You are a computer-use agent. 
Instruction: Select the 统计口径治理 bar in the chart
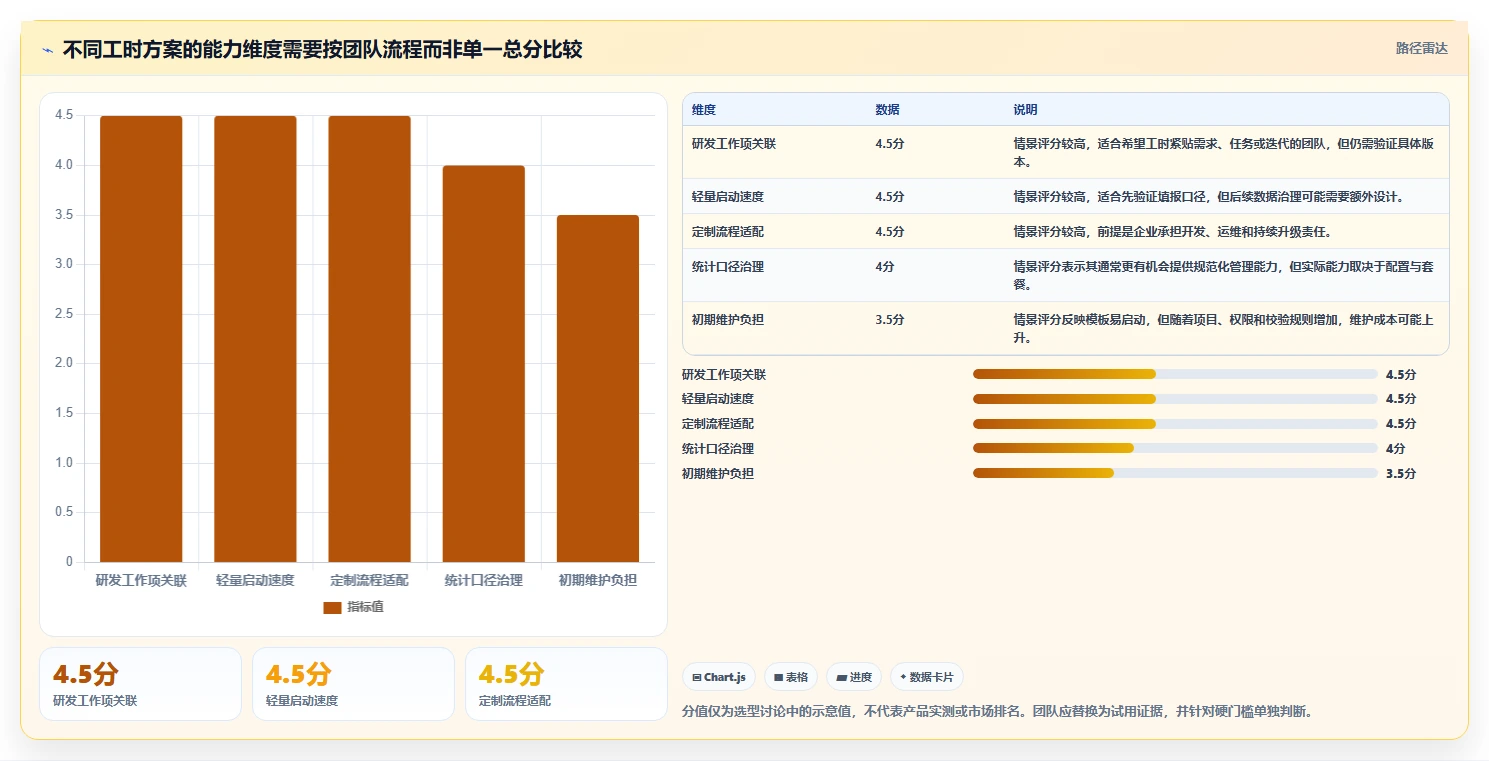[x=484, y=364]
